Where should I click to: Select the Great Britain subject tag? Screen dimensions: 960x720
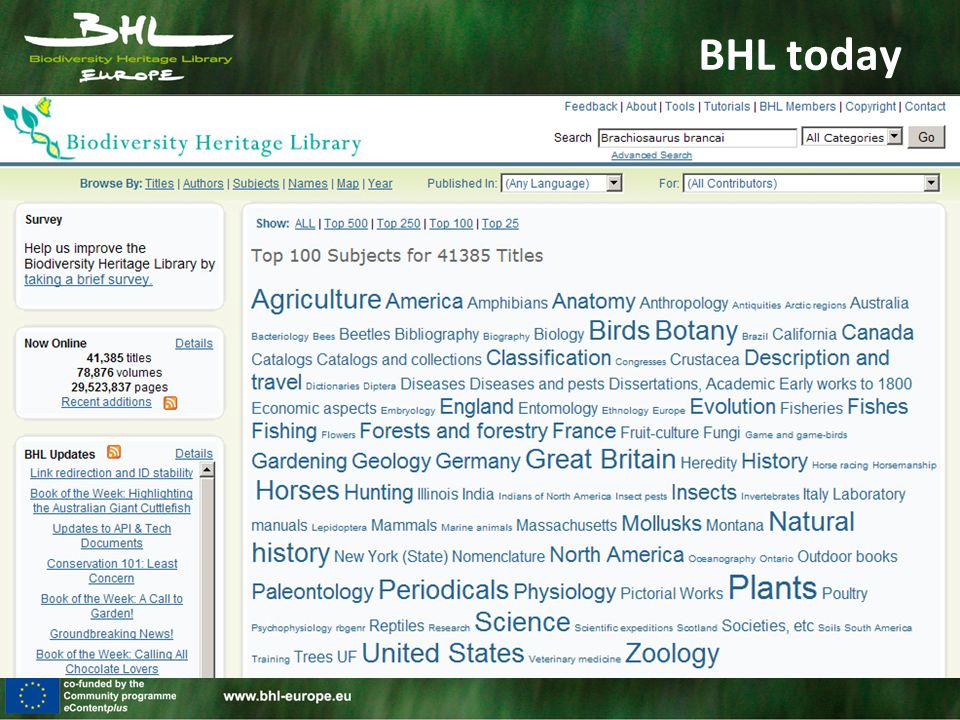tap(600, 459)
